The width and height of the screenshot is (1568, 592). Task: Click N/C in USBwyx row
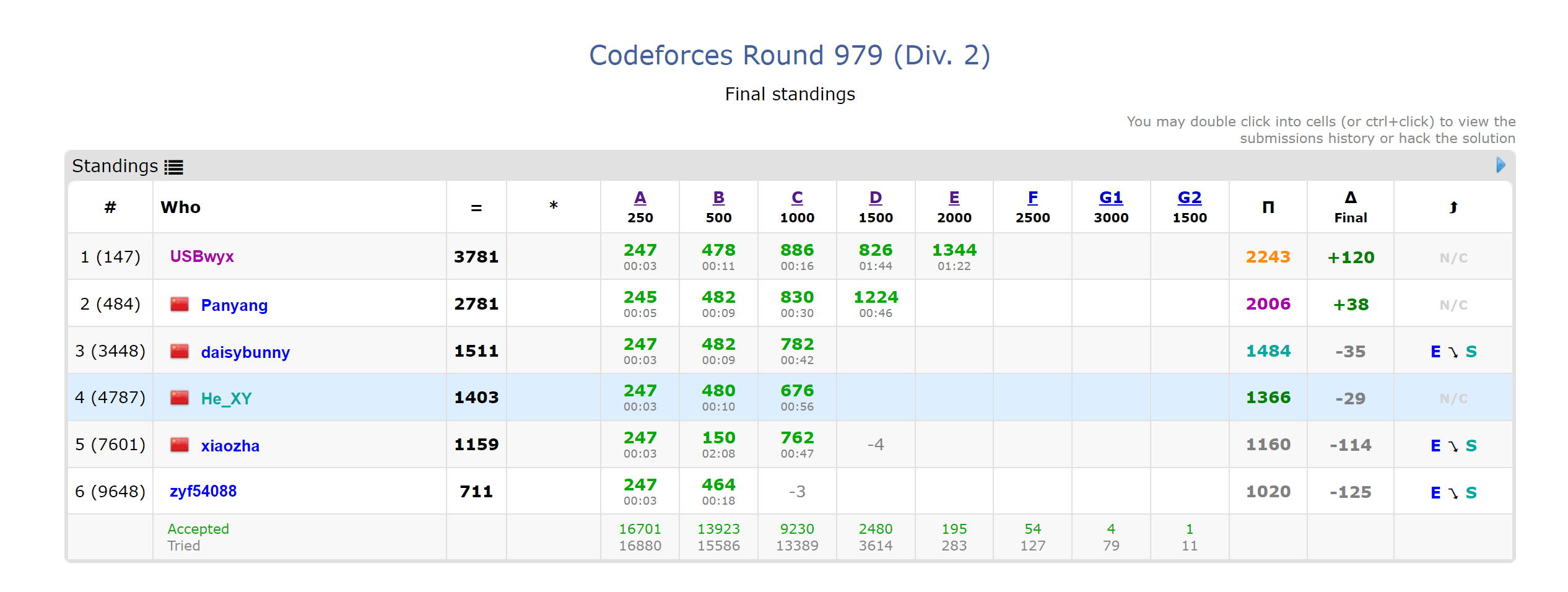(x=1453, y=258)
